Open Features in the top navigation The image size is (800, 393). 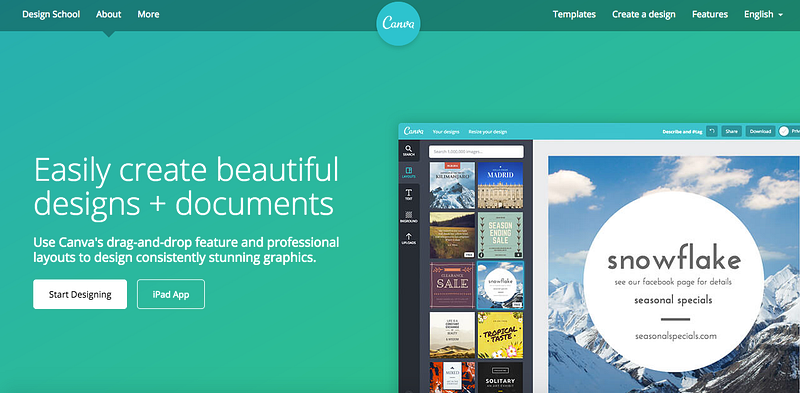(x=710, y=14)
